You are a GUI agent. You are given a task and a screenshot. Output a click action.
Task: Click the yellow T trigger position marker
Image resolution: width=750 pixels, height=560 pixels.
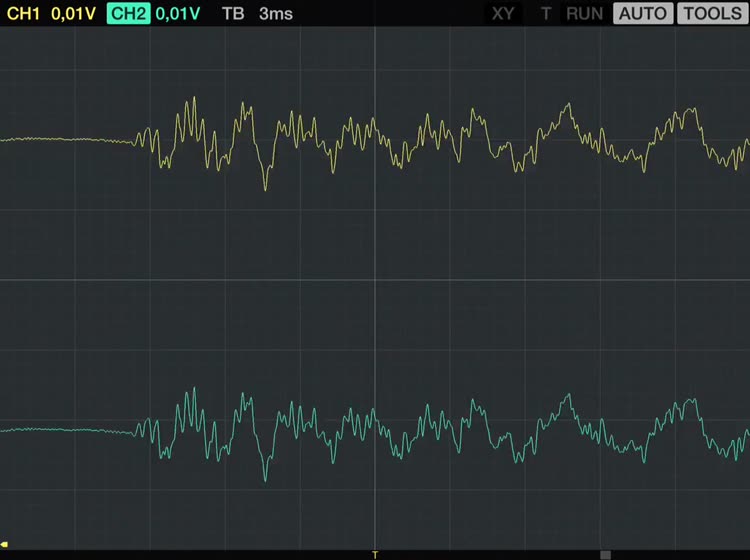(375, 555)
